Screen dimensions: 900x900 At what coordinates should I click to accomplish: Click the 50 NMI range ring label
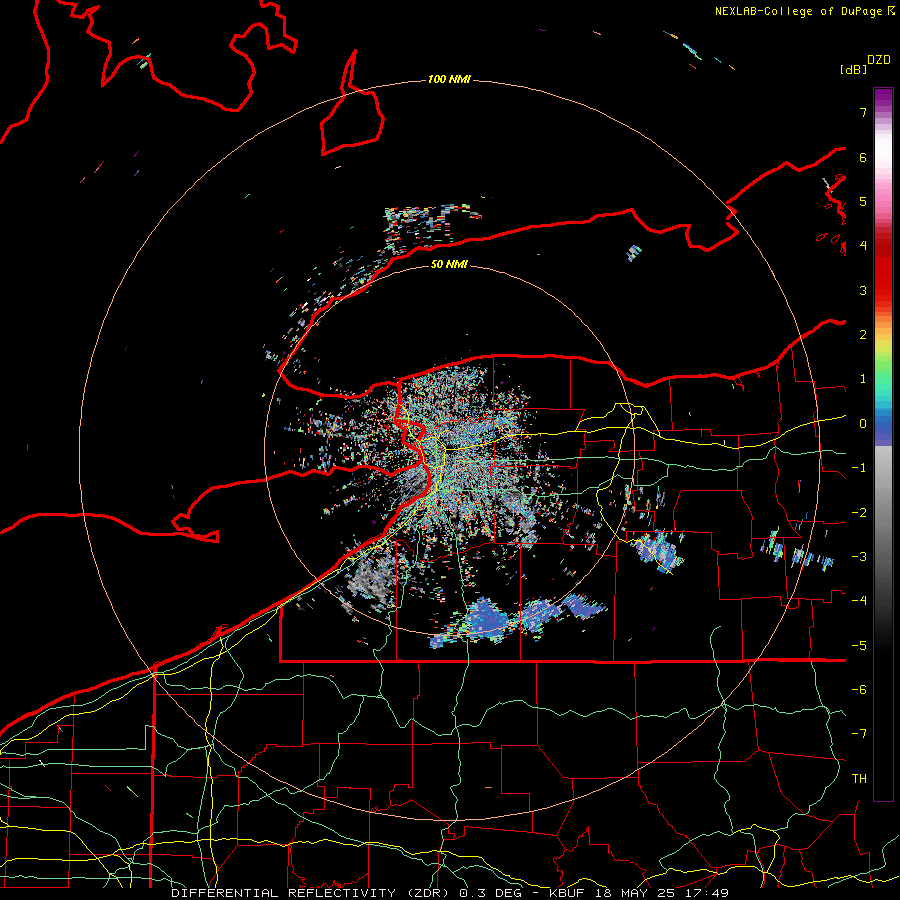point(449,264)
